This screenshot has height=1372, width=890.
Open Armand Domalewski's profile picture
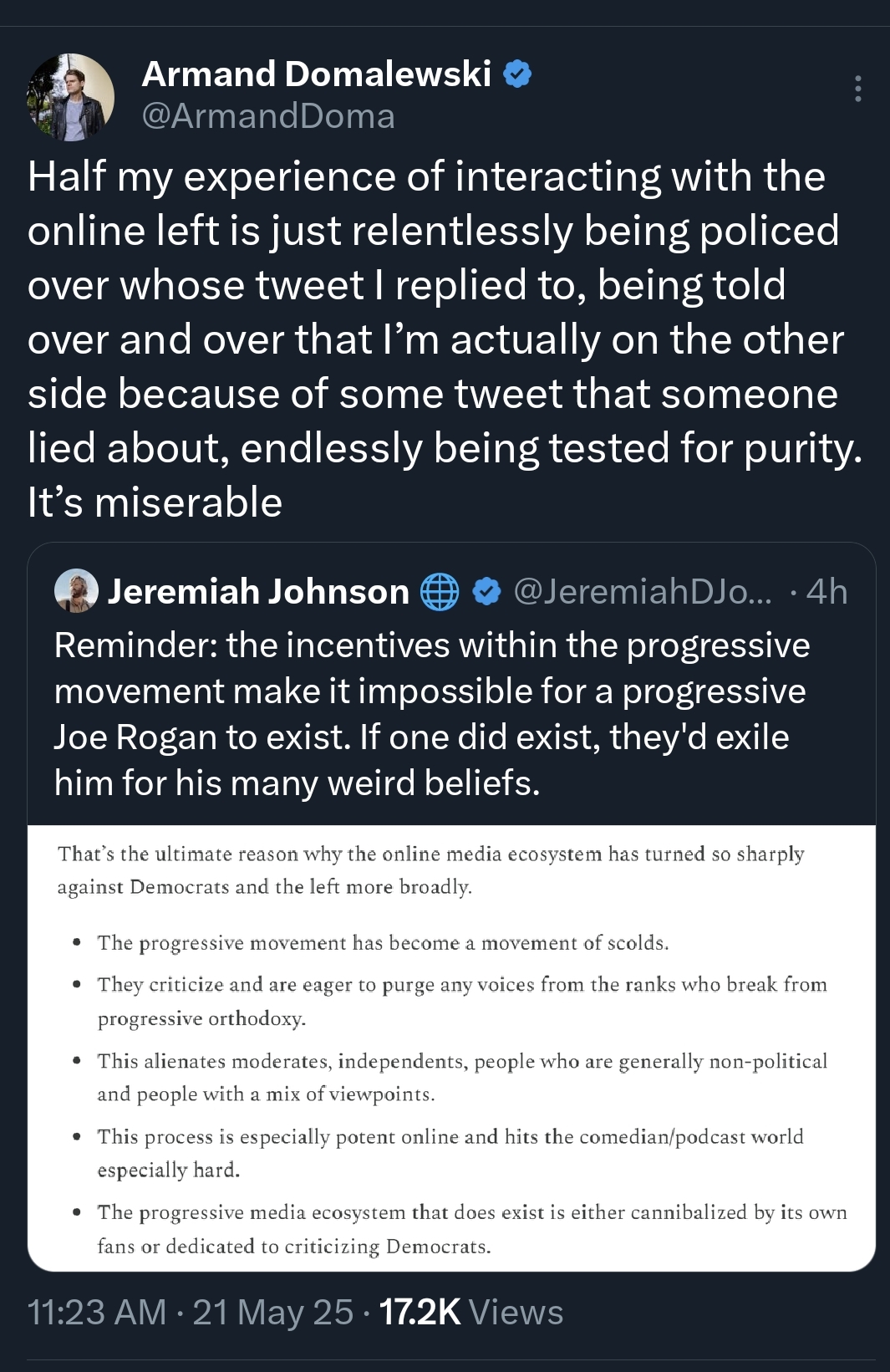71,97
